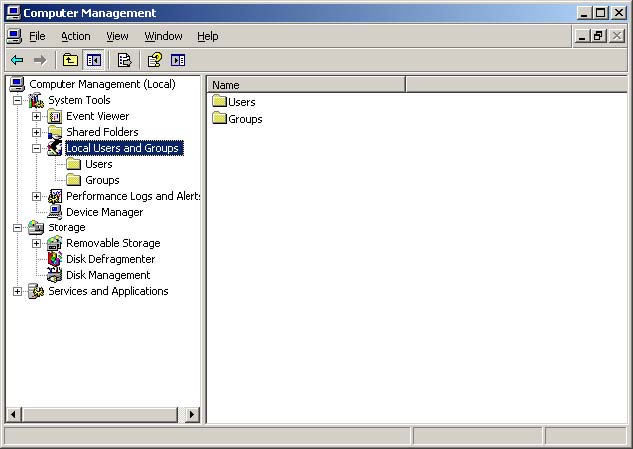This screenshot has width=633, height=449.
Task: Open the View menu
Action: 117,36
